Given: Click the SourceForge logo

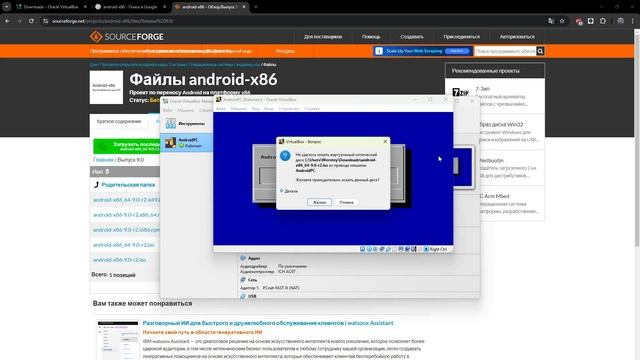Looking at the screenshot, I should pyautogui.click(x=127, y=37).
